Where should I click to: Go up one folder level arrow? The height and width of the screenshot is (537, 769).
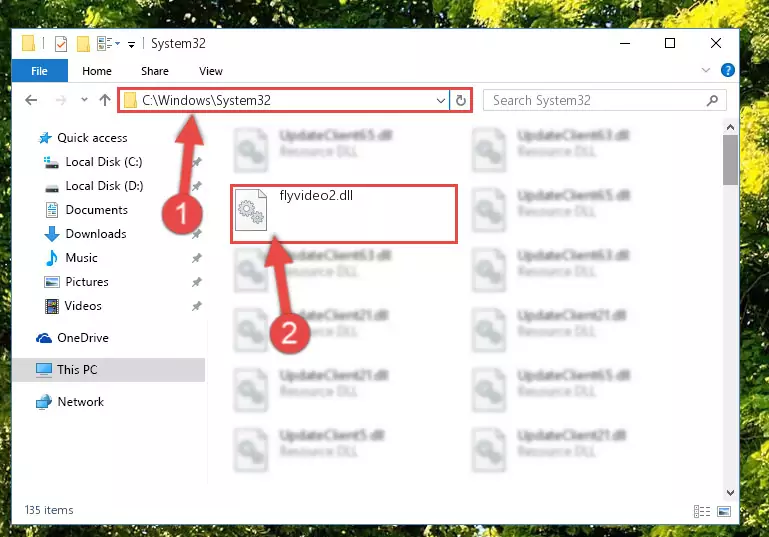tap(104, 100)
